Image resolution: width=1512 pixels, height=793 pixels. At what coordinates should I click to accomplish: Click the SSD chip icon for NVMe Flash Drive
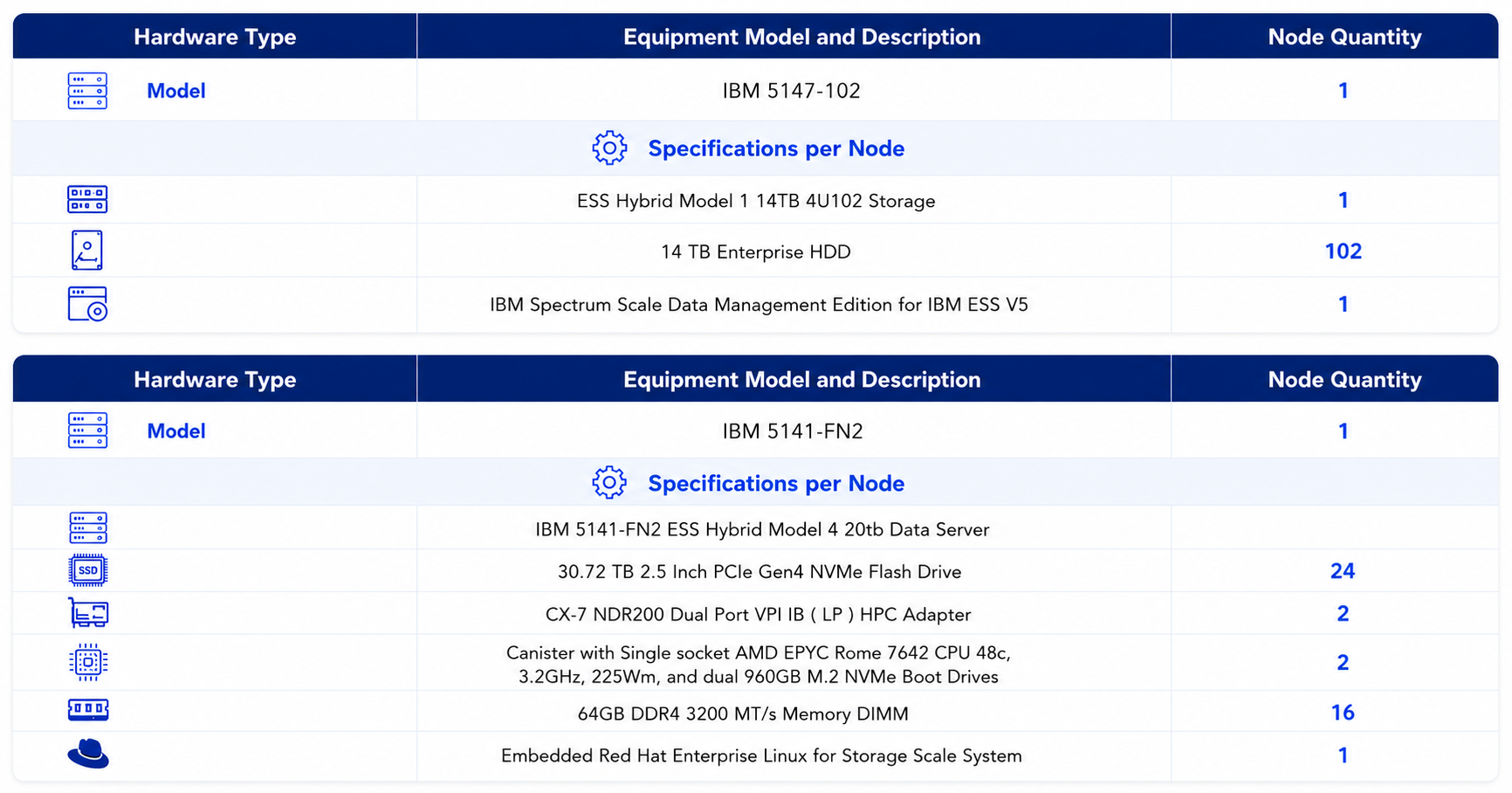[88, 570]
